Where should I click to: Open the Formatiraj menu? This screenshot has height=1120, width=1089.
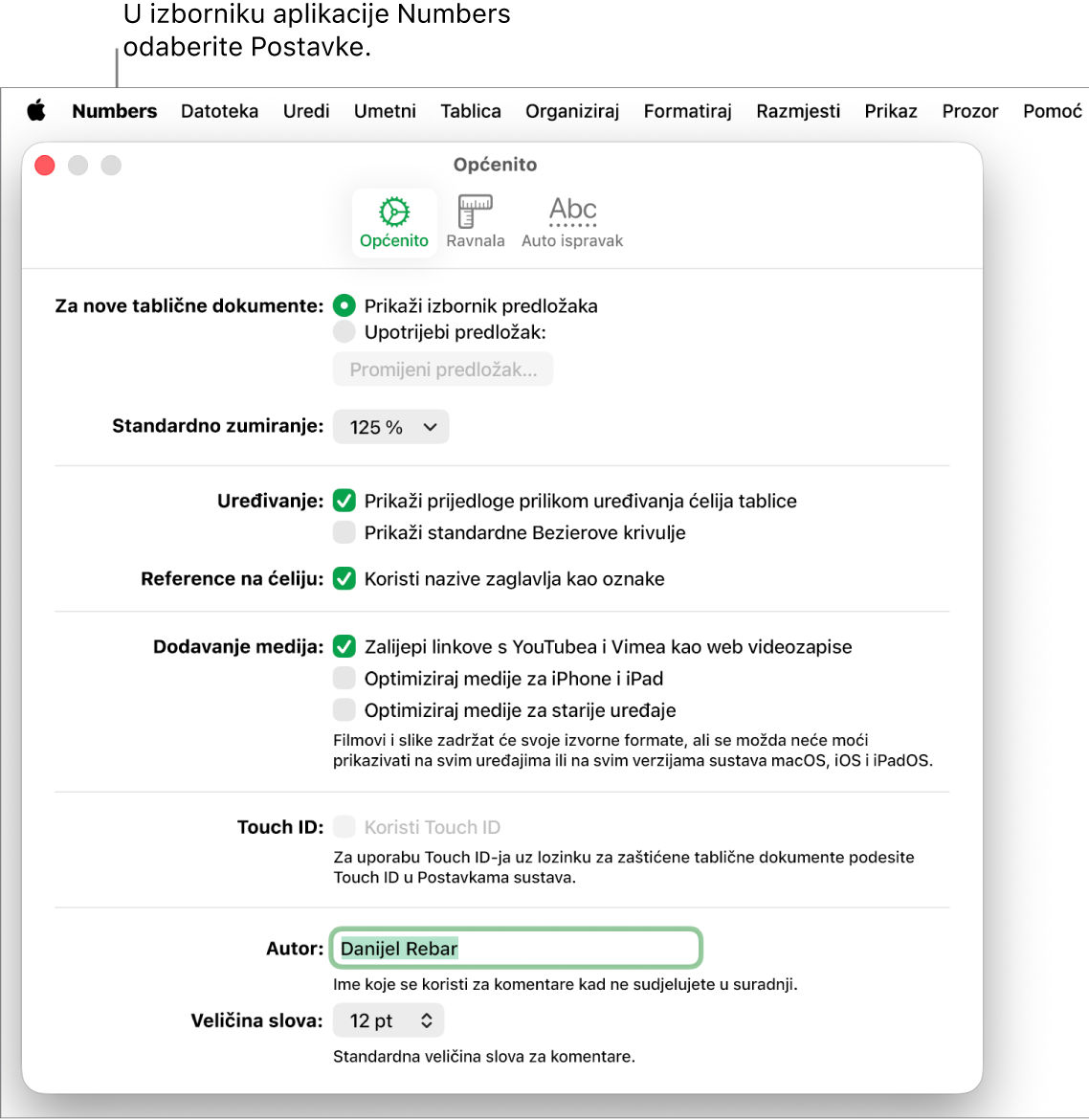pos(688,111)
